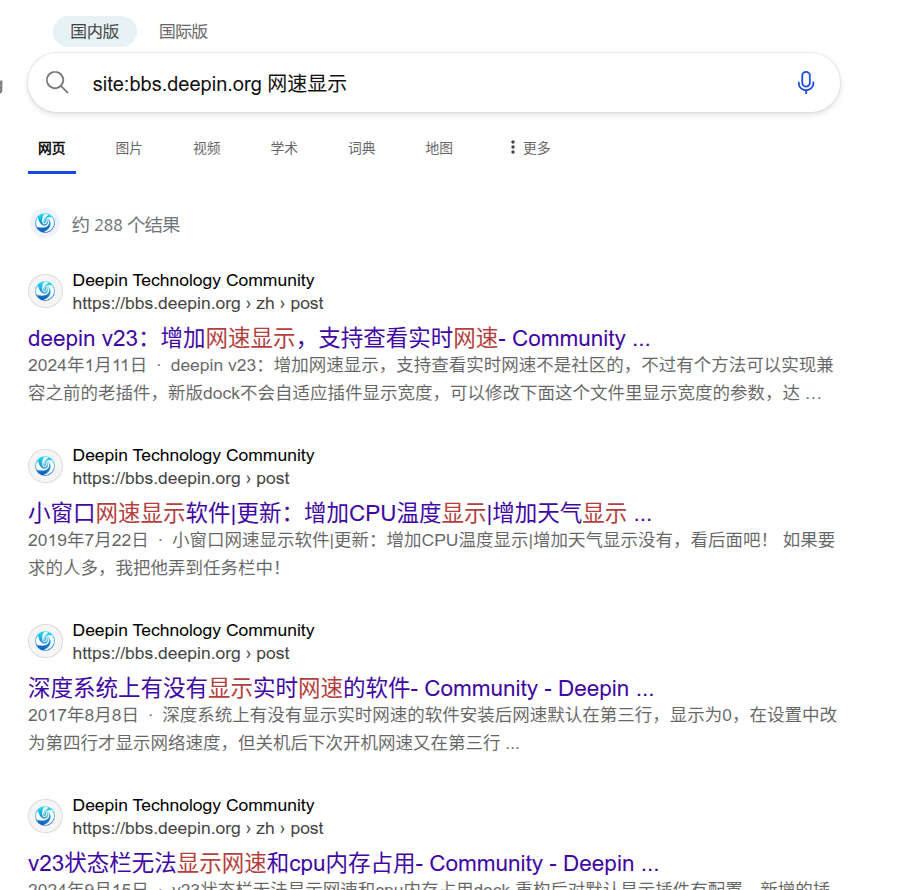Viewport: 900px width, 890px height.
Task: Click site name above 深度系统上有没有 result
Action: (x=193, y=631)
